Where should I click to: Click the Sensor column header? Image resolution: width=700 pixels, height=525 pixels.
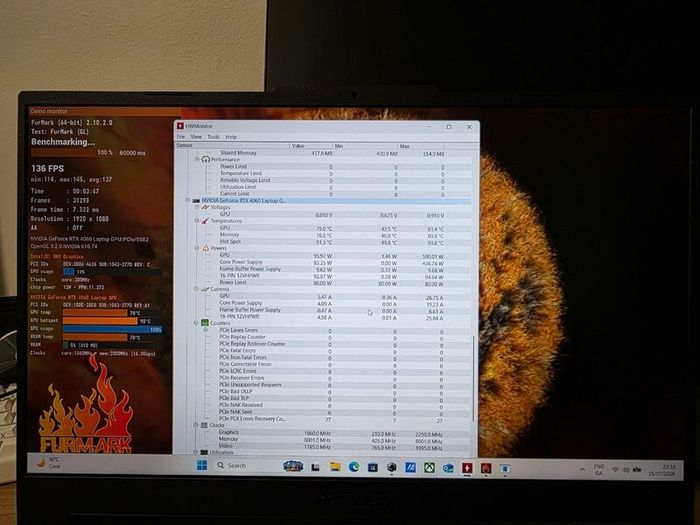[232, 146]
